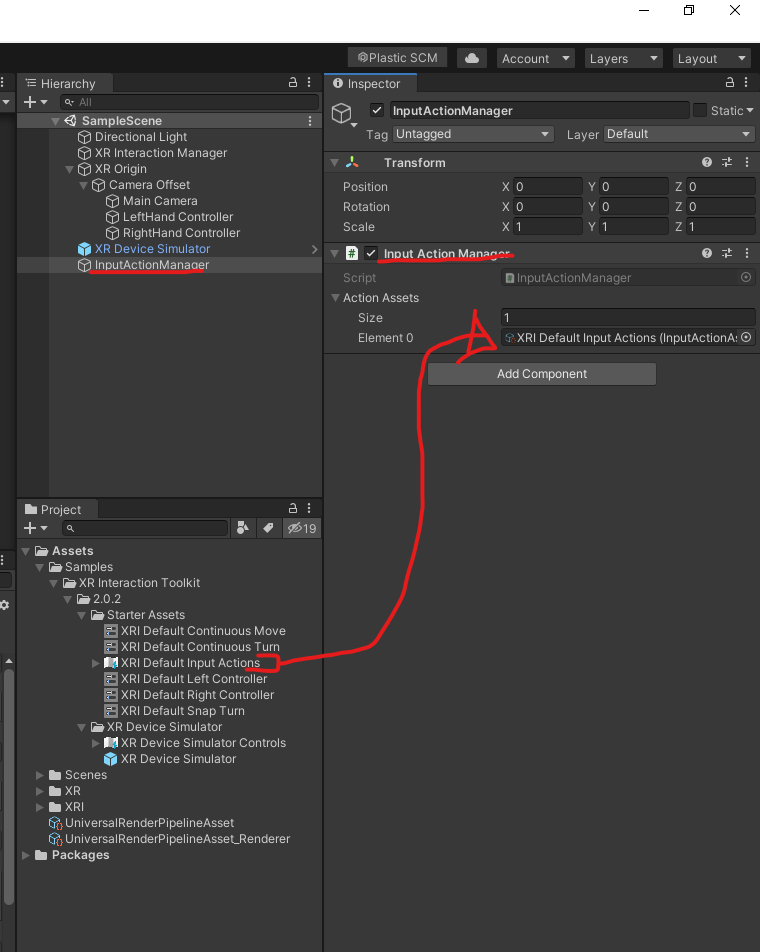Click the XR Device Simulator prefab icon in Hierarchy
This screenshot has width=760, height=952.
(x=84, y=249)
